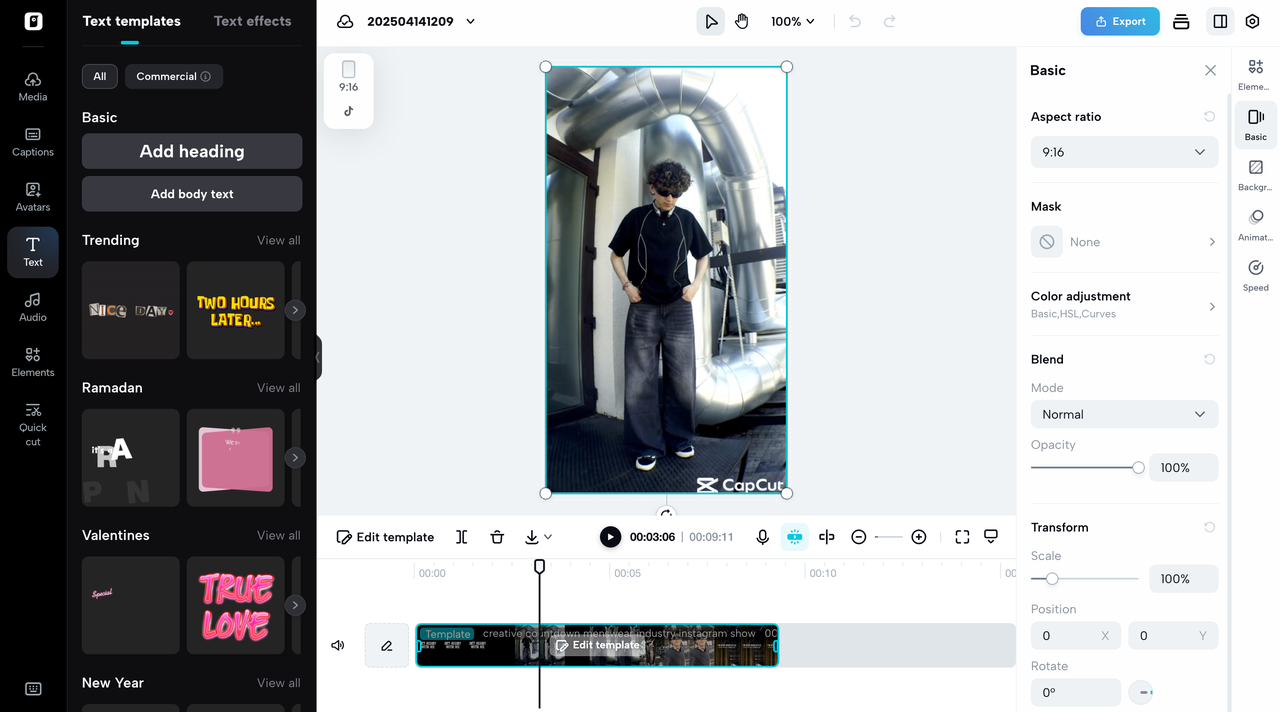Switch to the Text effects tab
The height and width of the screenshot is (712, 1280).
(252, 20)
